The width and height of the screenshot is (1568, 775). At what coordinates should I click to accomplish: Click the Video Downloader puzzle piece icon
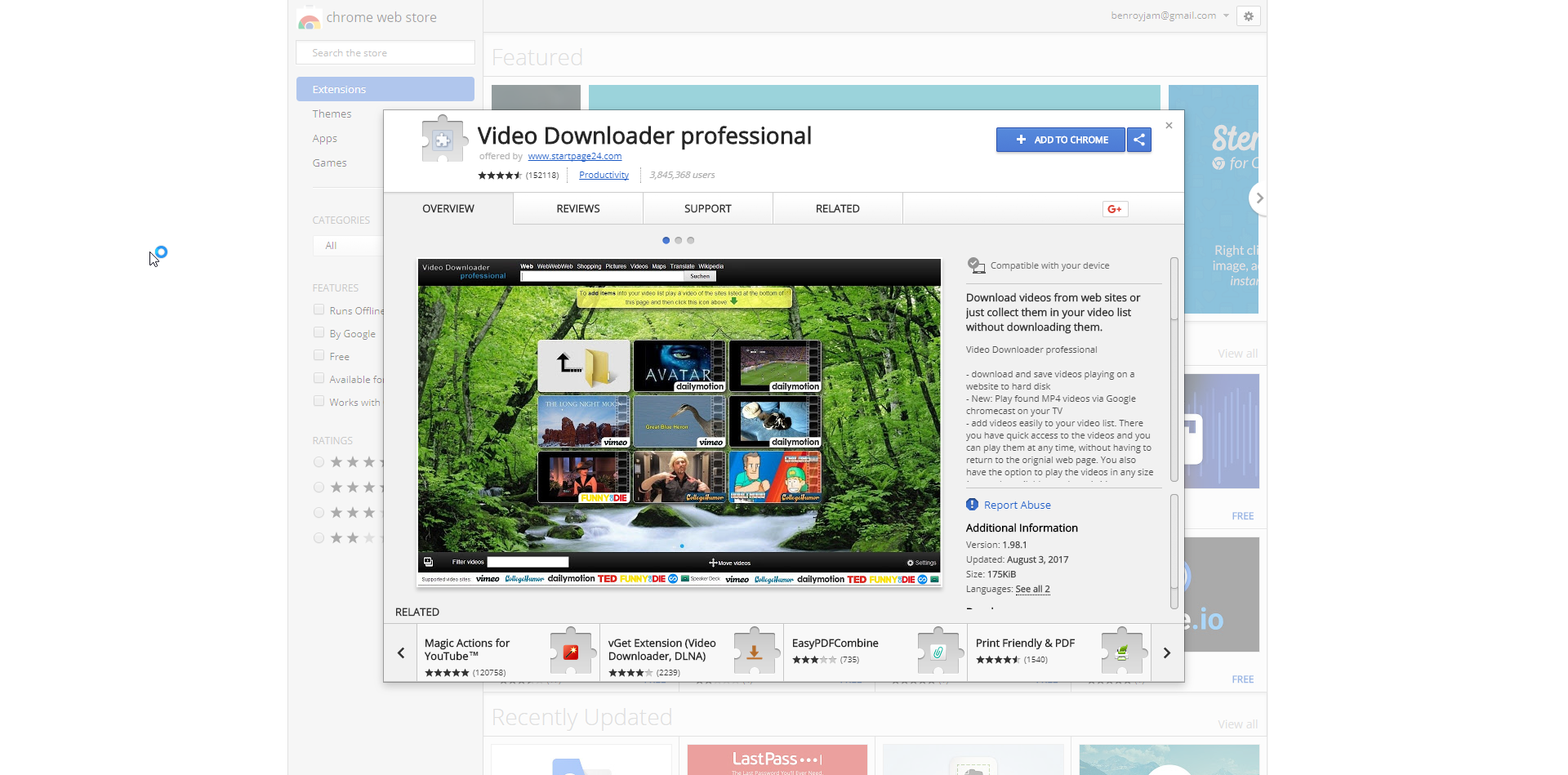(x=442, y=140)
